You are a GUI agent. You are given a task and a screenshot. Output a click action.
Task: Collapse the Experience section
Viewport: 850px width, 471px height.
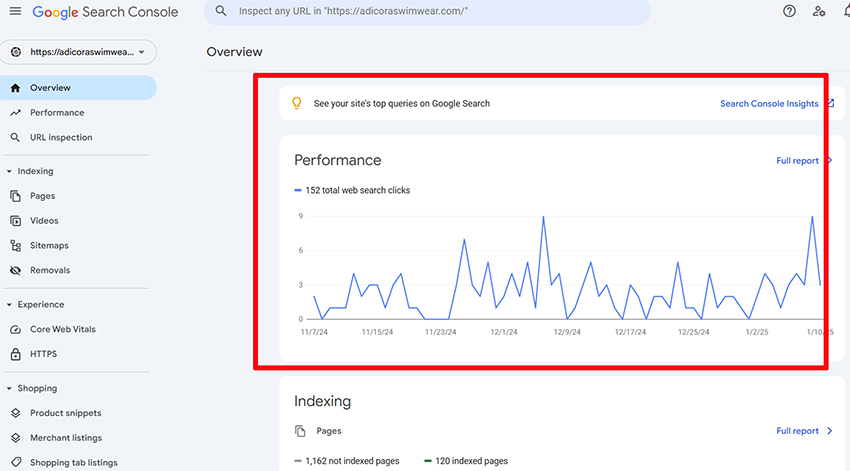coord(35,305)
